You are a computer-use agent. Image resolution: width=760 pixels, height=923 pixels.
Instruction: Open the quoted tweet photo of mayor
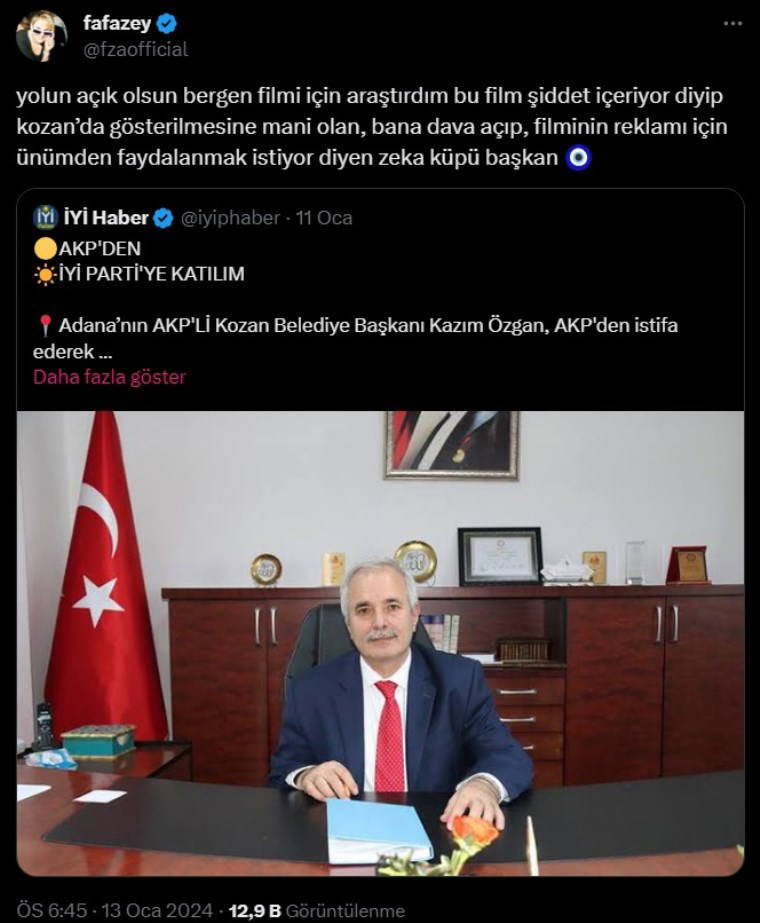[380, 643]
